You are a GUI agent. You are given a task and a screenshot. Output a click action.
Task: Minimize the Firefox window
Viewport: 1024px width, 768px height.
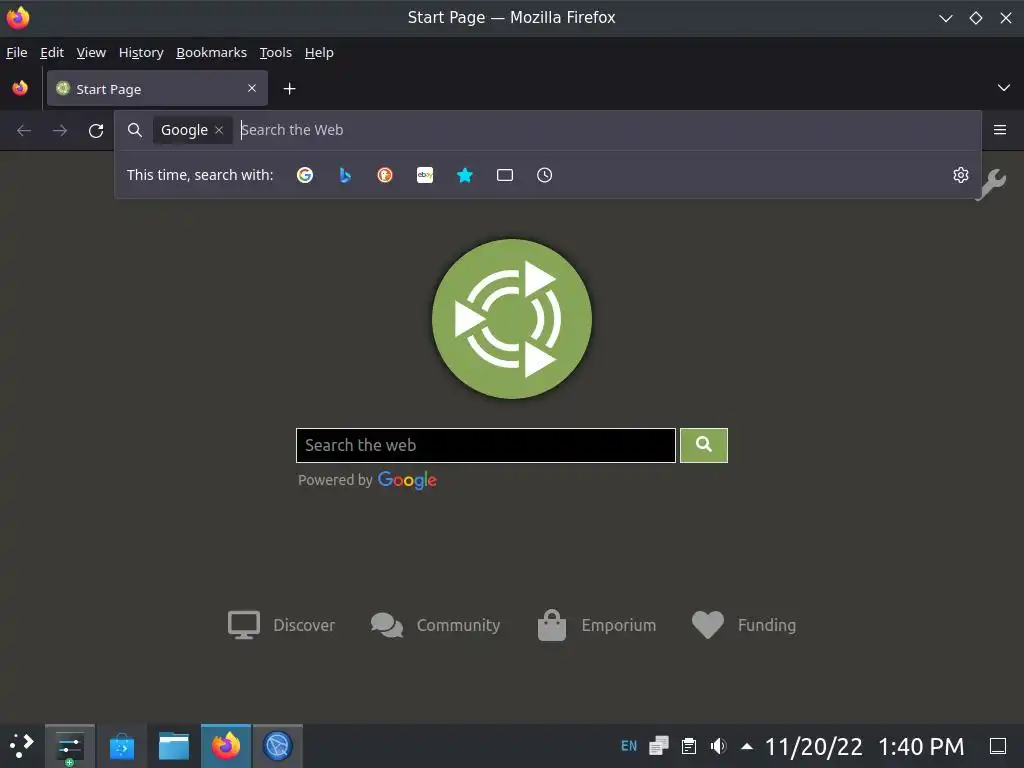945,18
